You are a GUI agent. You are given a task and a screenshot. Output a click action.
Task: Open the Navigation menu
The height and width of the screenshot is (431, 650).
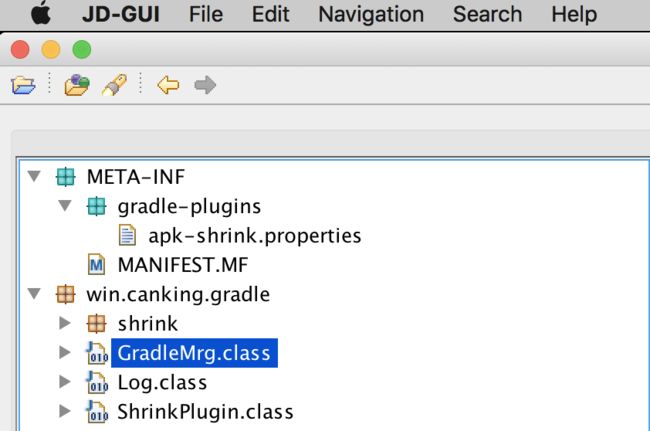point(371,15)
